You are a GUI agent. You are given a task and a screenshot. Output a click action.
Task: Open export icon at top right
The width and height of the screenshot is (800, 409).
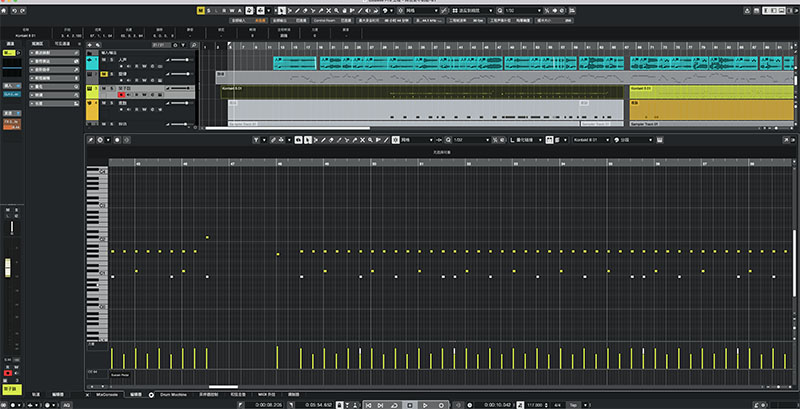coord(748,11)
